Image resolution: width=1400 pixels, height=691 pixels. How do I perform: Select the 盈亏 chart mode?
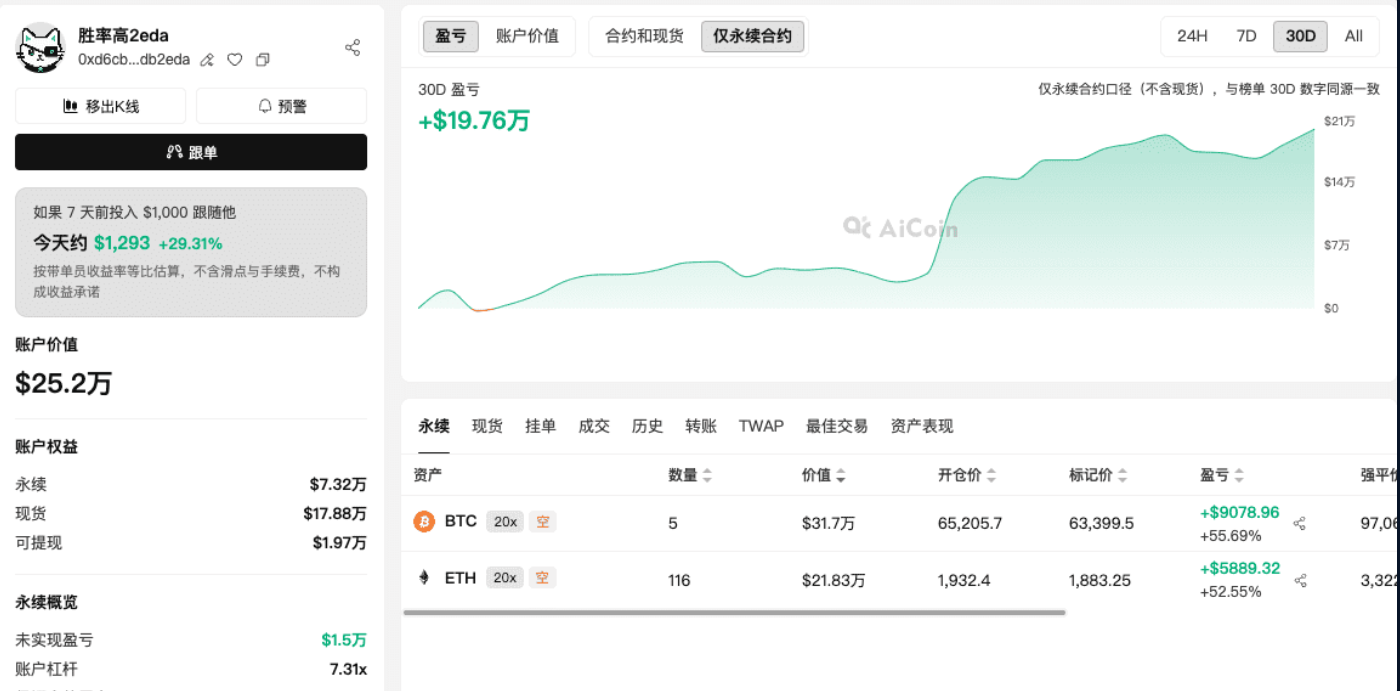(451, 36)
